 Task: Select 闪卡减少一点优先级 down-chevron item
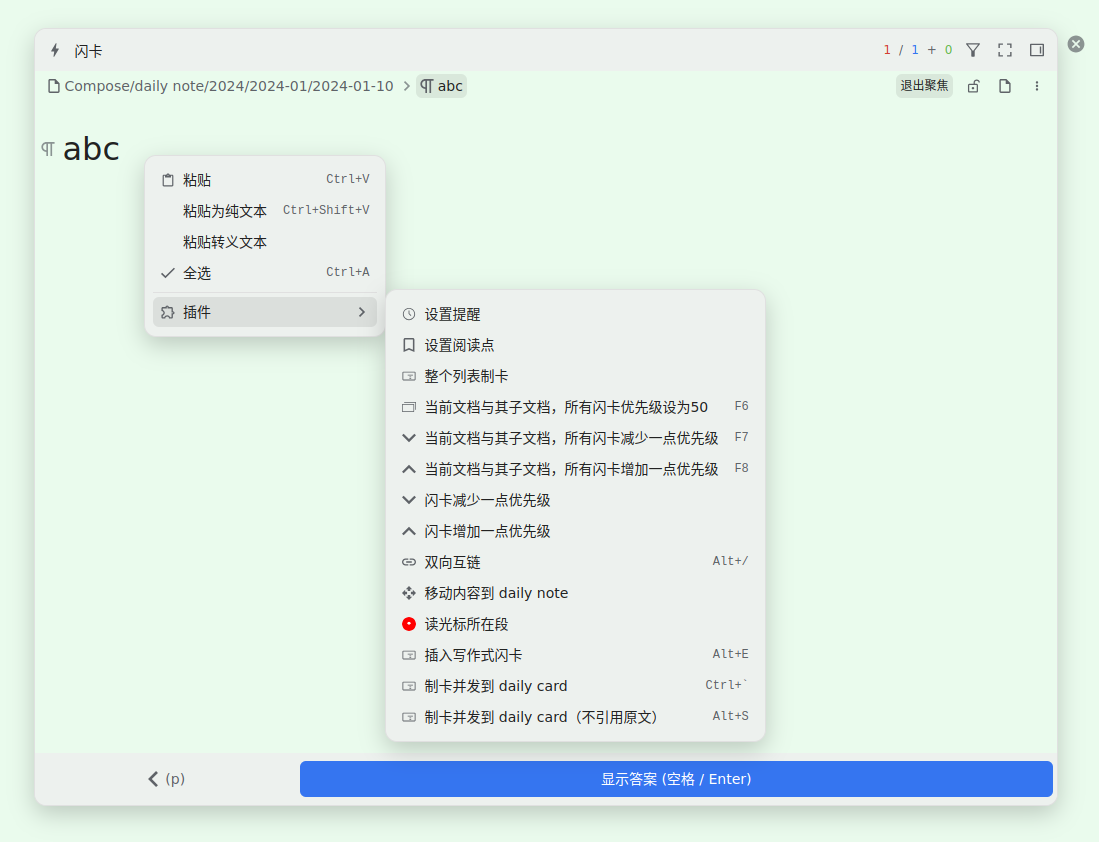[x=487, y=500]
